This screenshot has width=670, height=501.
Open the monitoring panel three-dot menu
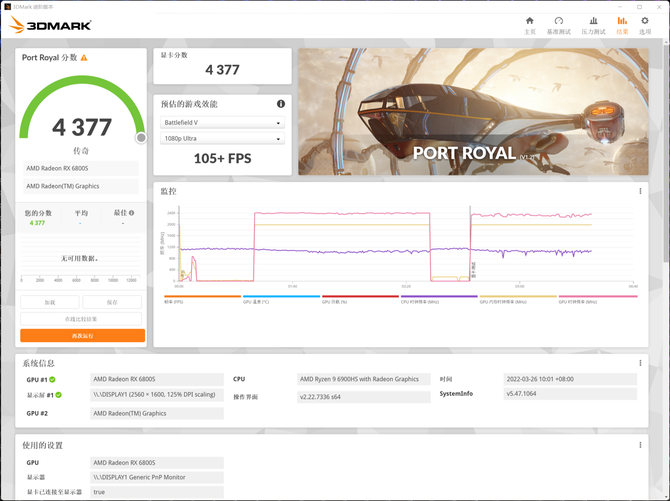coord(640,191)
